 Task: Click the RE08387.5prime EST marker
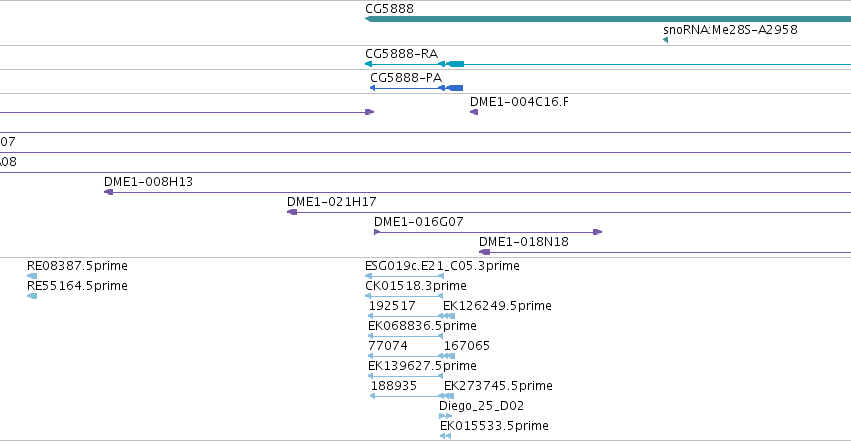click(32, 276)
